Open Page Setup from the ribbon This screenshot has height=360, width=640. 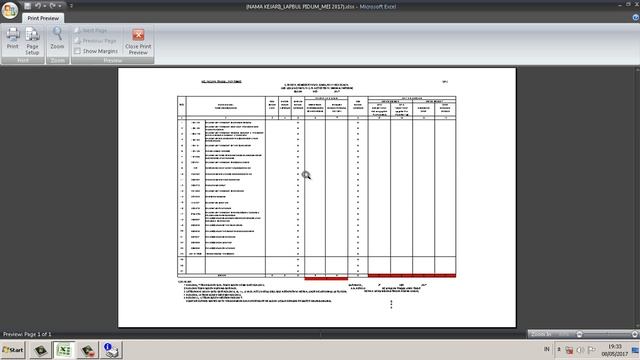pos(32,41)
